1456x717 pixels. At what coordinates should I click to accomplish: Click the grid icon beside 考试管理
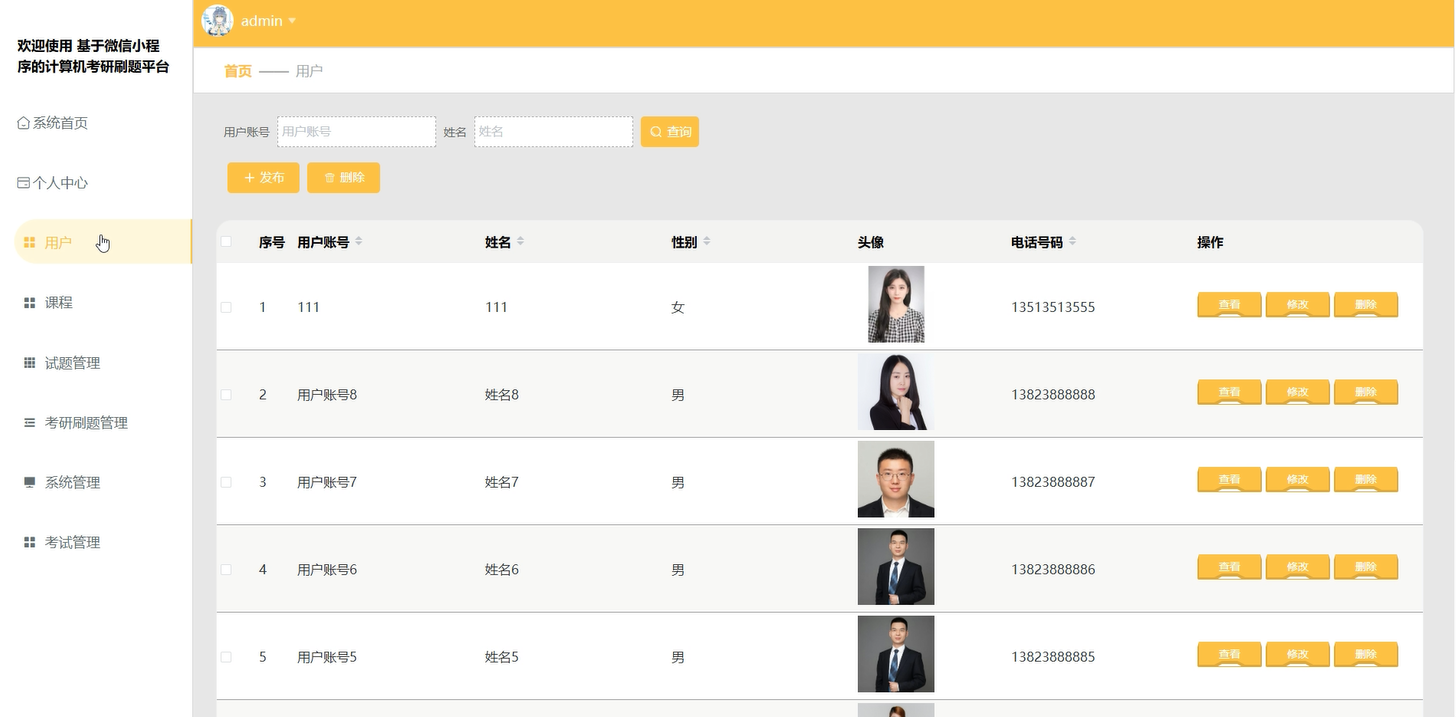point(30,542)
